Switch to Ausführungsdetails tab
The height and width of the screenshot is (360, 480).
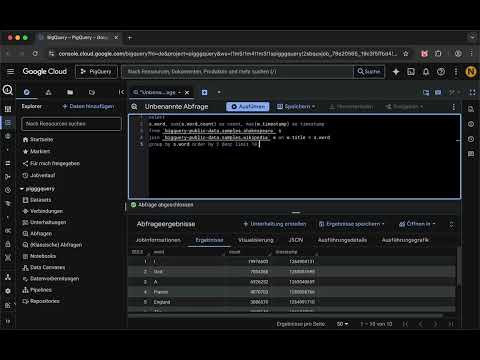pyautogui.click(x=342, y=240)
